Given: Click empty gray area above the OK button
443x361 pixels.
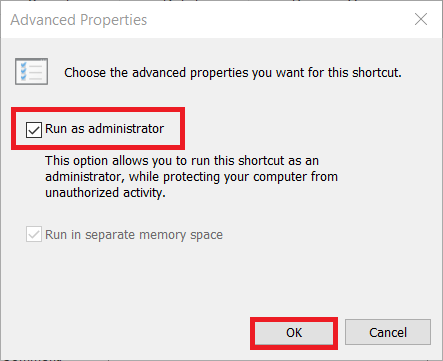Looking at the screenshot, I should (x=294, y=283).
